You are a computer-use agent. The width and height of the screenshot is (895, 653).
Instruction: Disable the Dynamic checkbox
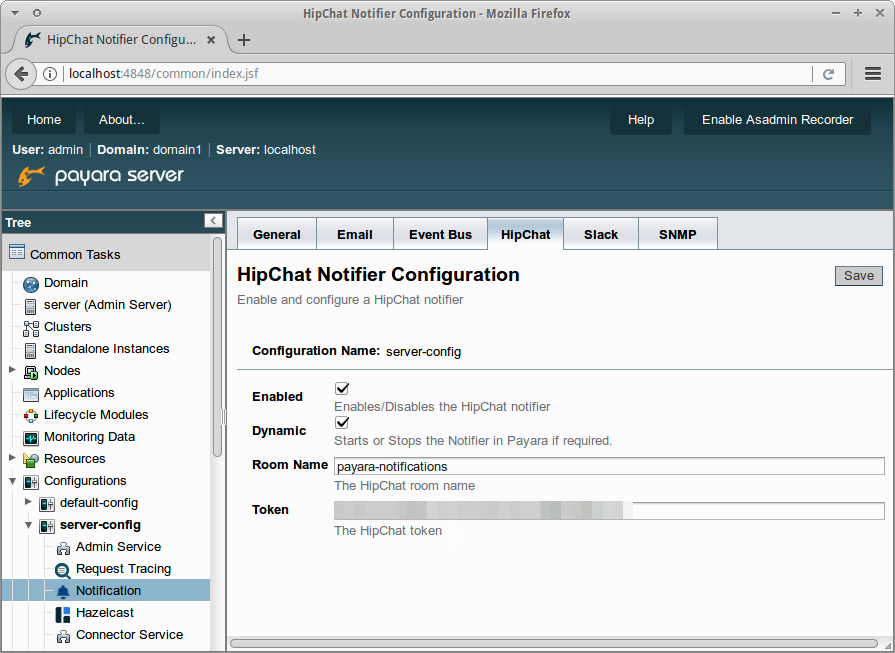pyautogui.click(x=342, y=422)
